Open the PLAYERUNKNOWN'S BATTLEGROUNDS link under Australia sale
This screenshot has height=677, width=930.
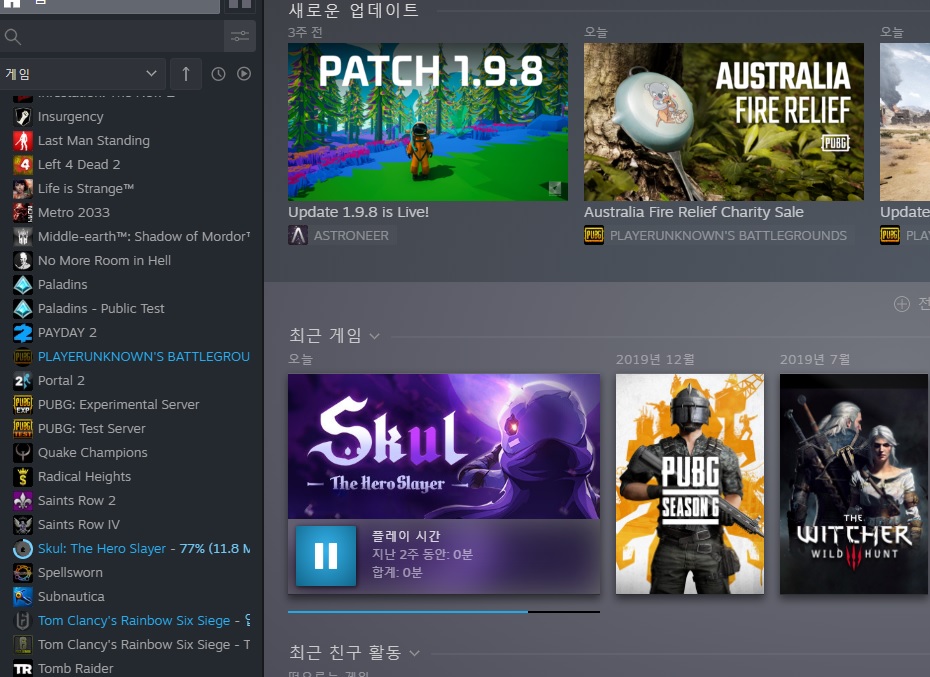click(x=728, y=236)
